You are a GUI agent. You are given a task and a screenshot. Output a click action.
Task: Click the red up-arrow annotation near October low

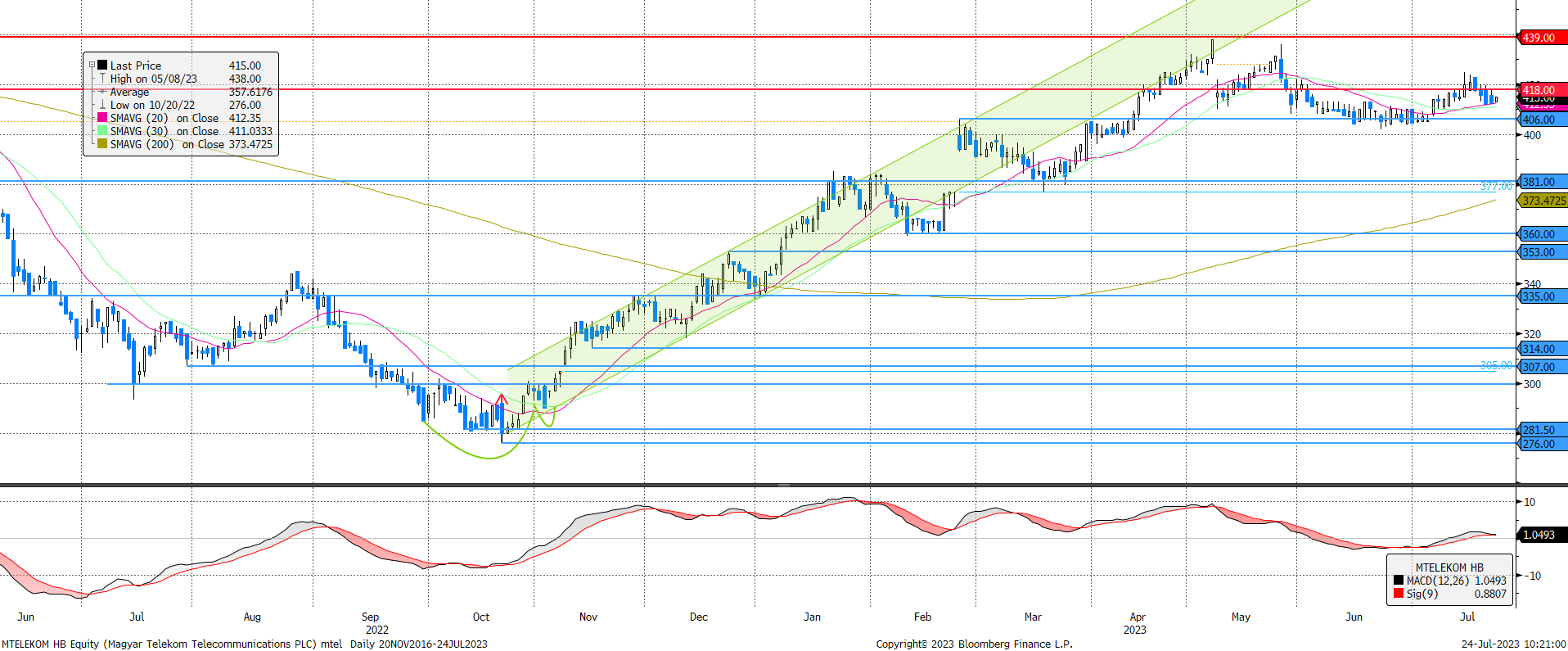point(501,418)
